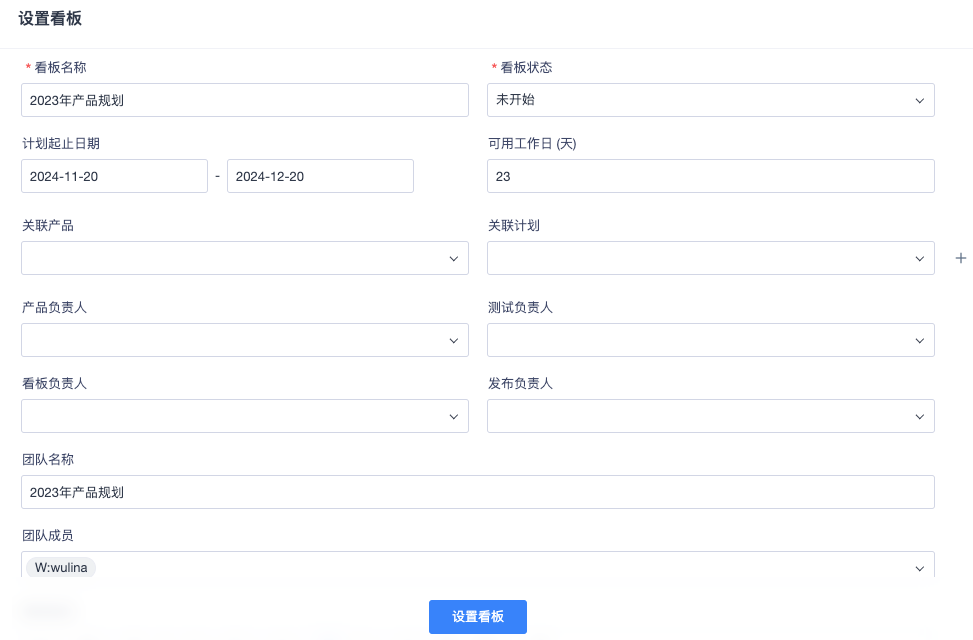Click the 关联计划 label
973x640 pixels.
514,225
